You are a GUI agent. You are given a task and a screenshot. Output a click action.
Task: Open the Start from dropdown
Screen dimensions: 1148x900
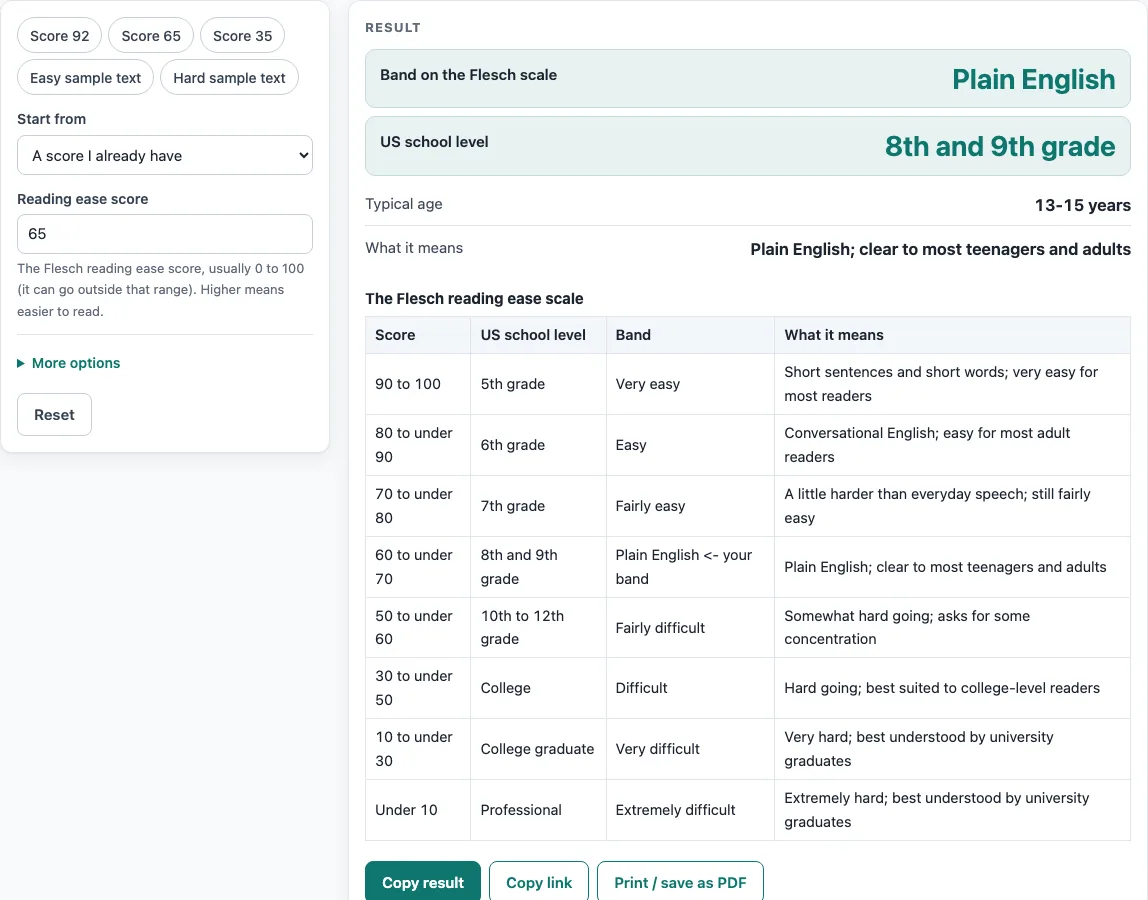(x=165, y=155)
